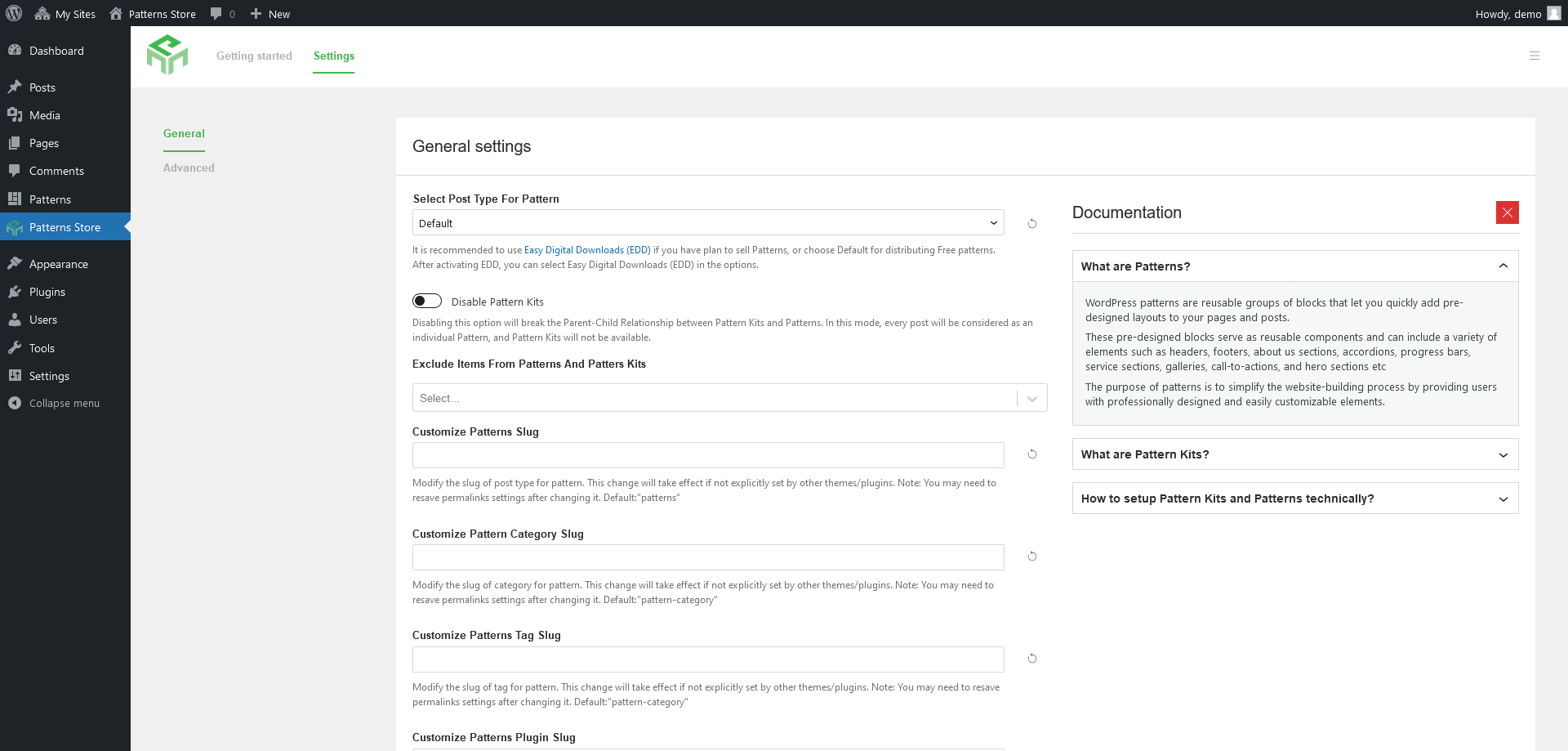
Task: Open the Advanced settings tab
Action: click(189, 168)
